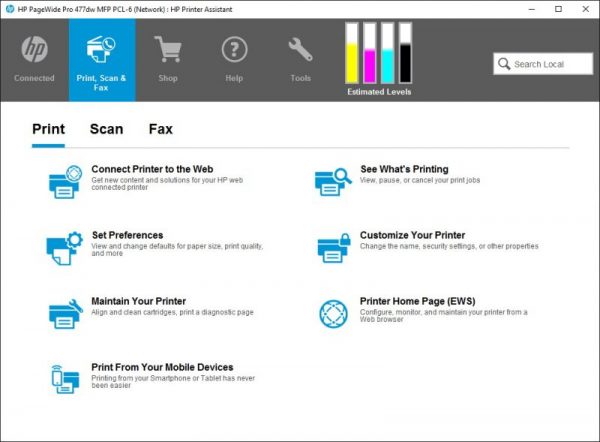Click 'View, pause, or cancel your print jobs' text
Viewport: 600px width, 442px height.
pos(420,180)
